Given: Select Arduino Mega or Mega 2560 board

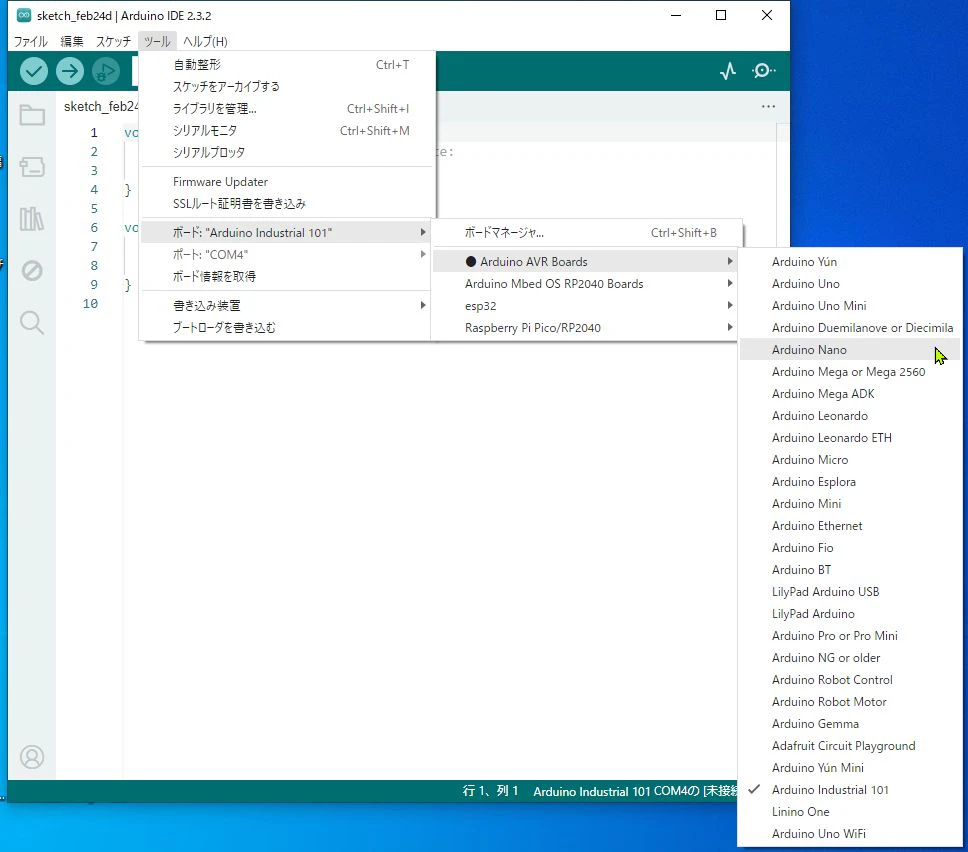Looking at the screenshot, I should click(x=850, y=372).
